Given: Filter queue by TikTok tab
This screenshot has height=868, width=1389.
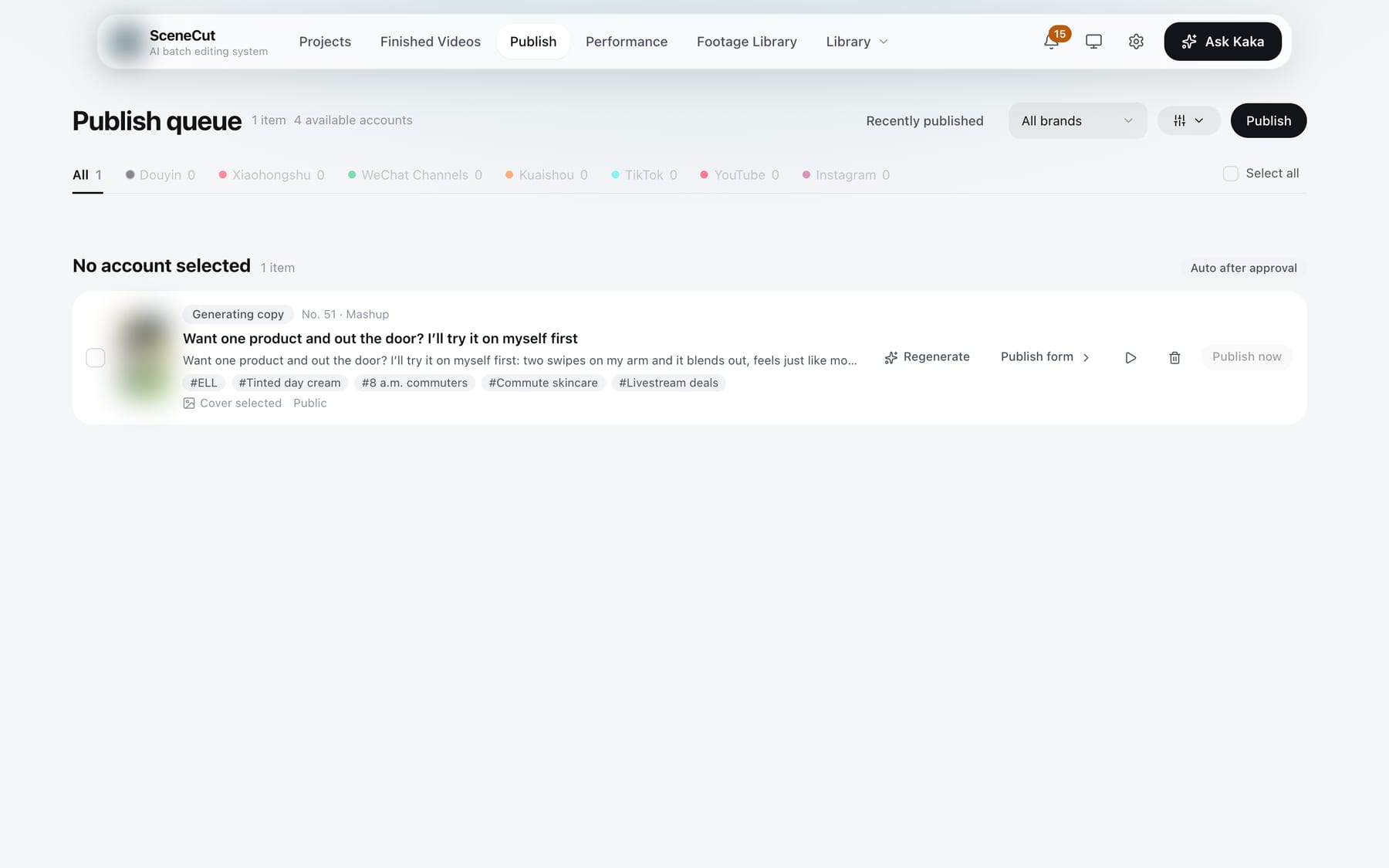Looking at the screenshot, I should [x=644, y=175].
